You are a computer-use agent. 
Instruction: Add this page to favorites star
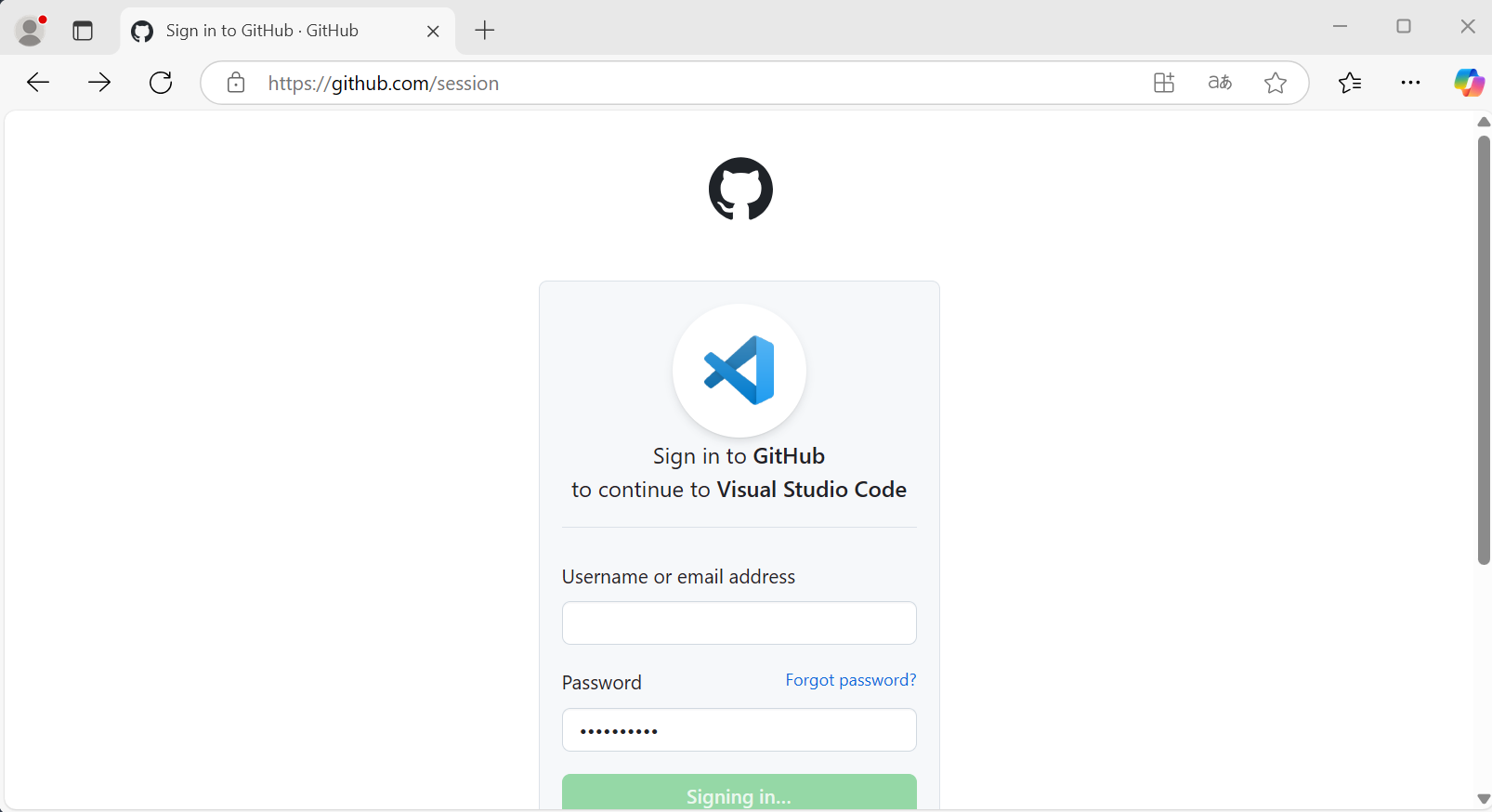coord(1276,83)
